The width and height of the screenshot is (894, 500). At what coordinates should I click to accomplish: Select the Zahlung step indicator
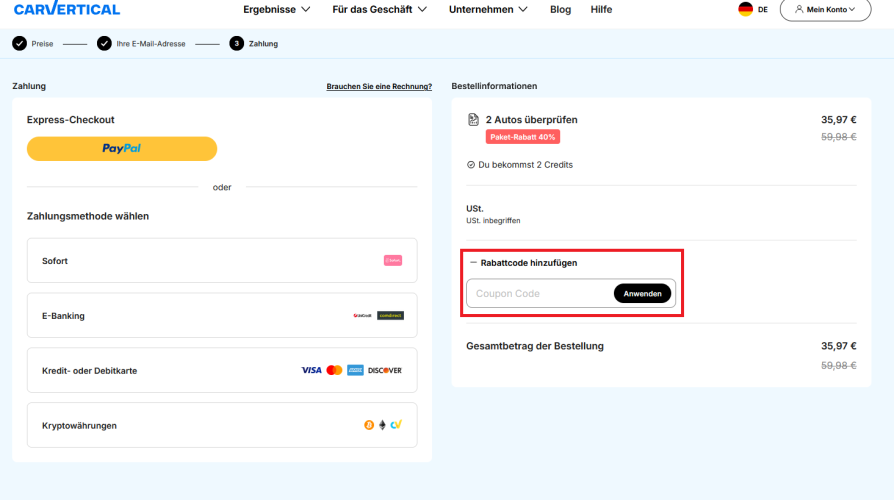point(254,44)
